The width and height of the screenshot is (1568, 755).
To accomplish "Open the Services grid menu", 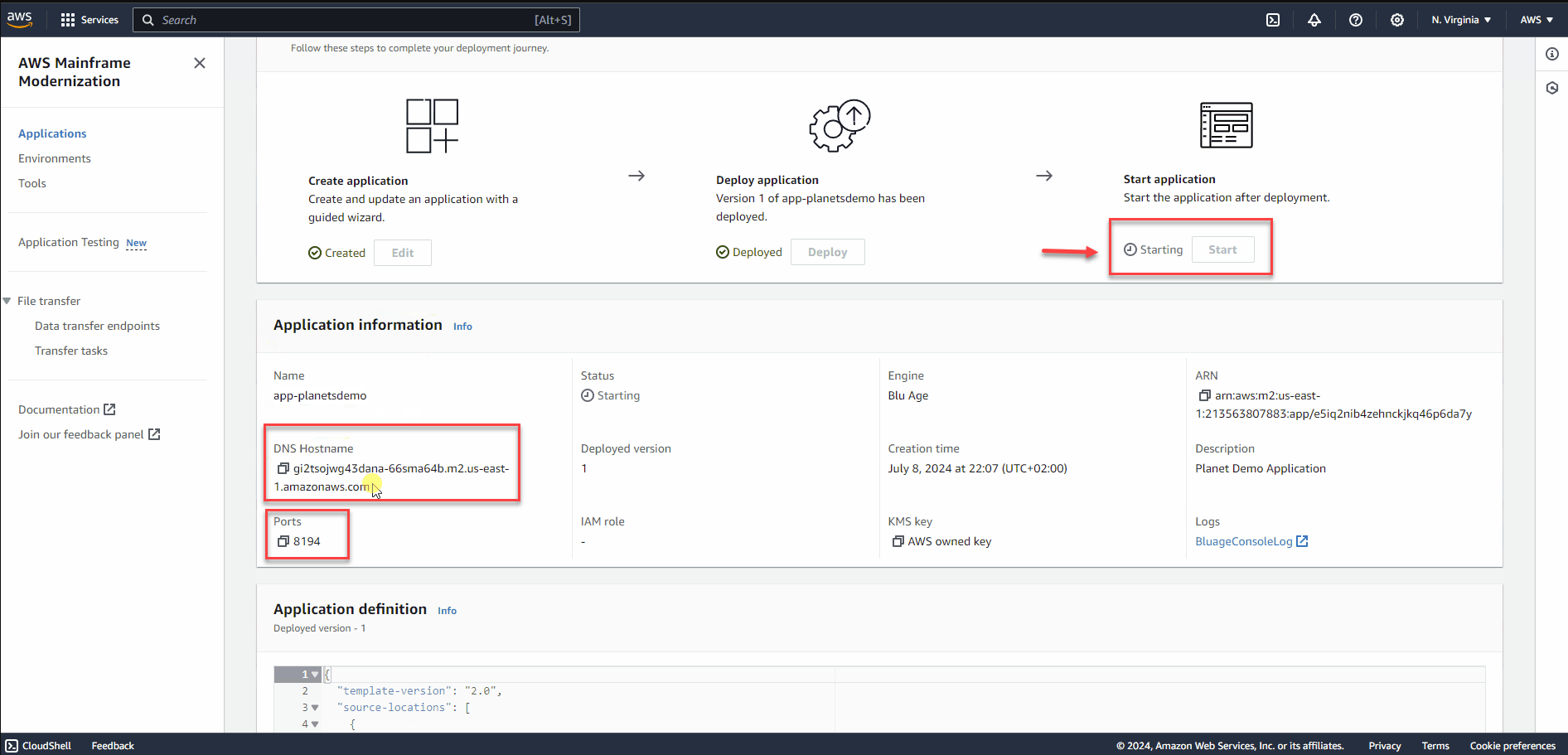I will (x=90, y=20).
